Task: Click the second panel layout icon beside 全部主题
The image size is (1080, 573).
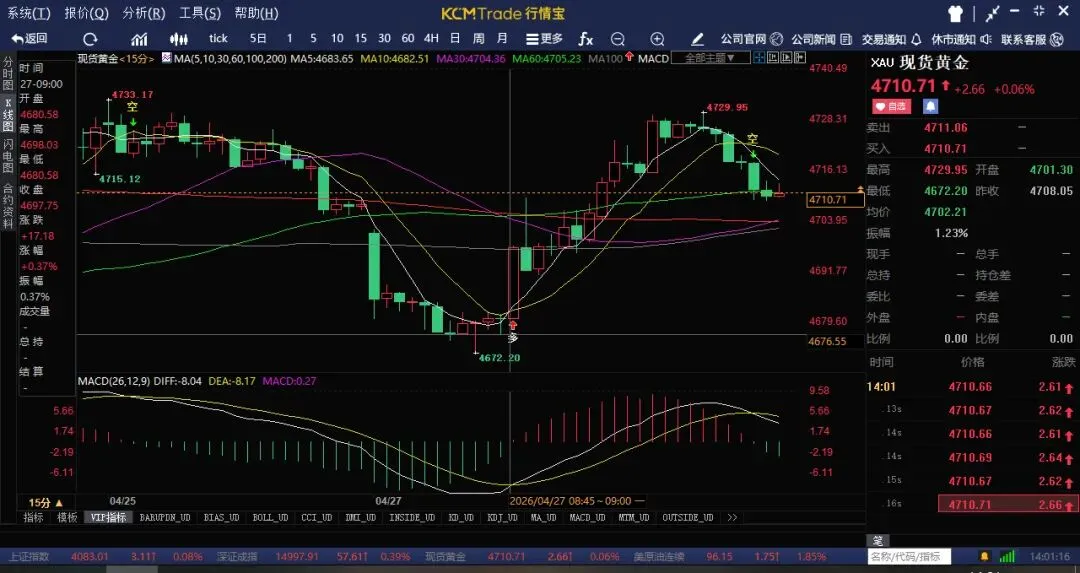Action: [x=772, y=59]
